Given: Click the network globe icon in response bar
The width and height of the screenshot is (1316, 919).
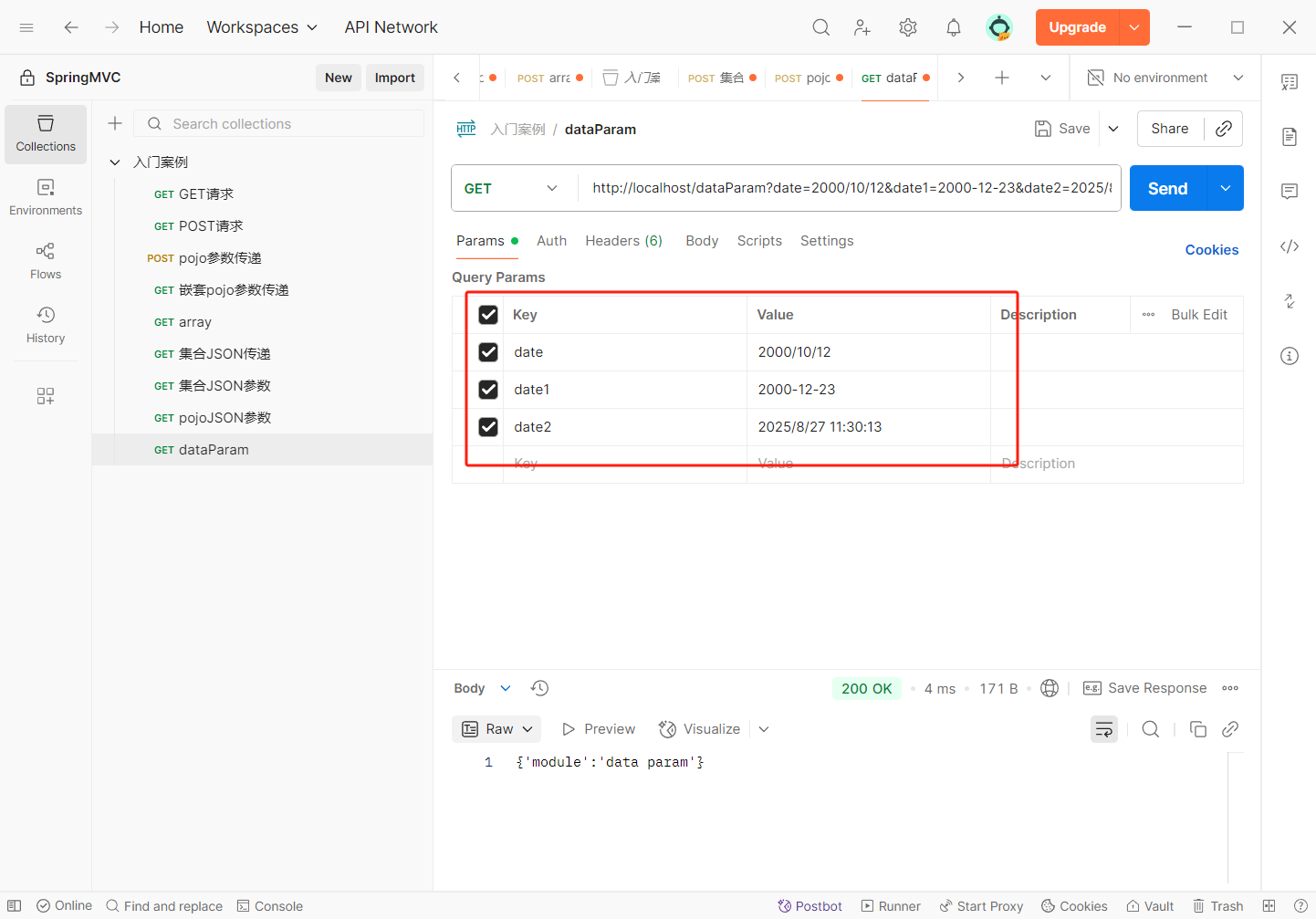Looking at the screenshot, I should coord(1050,688).
